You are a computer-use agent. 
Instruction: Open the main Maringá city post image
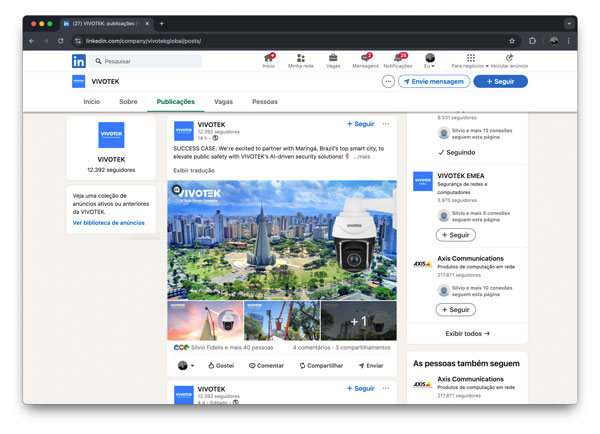282,240
